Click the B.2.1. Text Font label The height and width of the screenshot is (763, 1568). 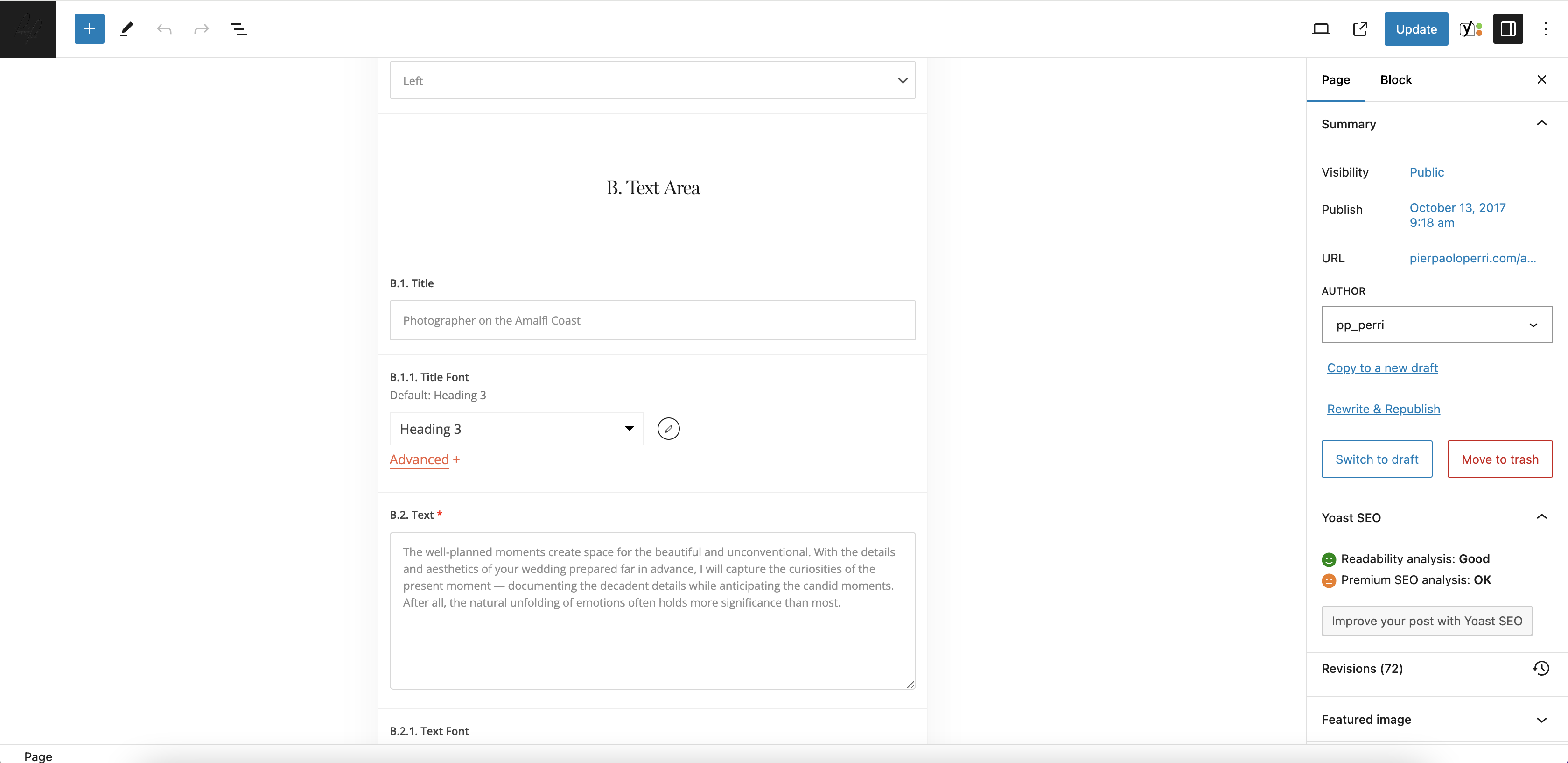tap(429, 731)
